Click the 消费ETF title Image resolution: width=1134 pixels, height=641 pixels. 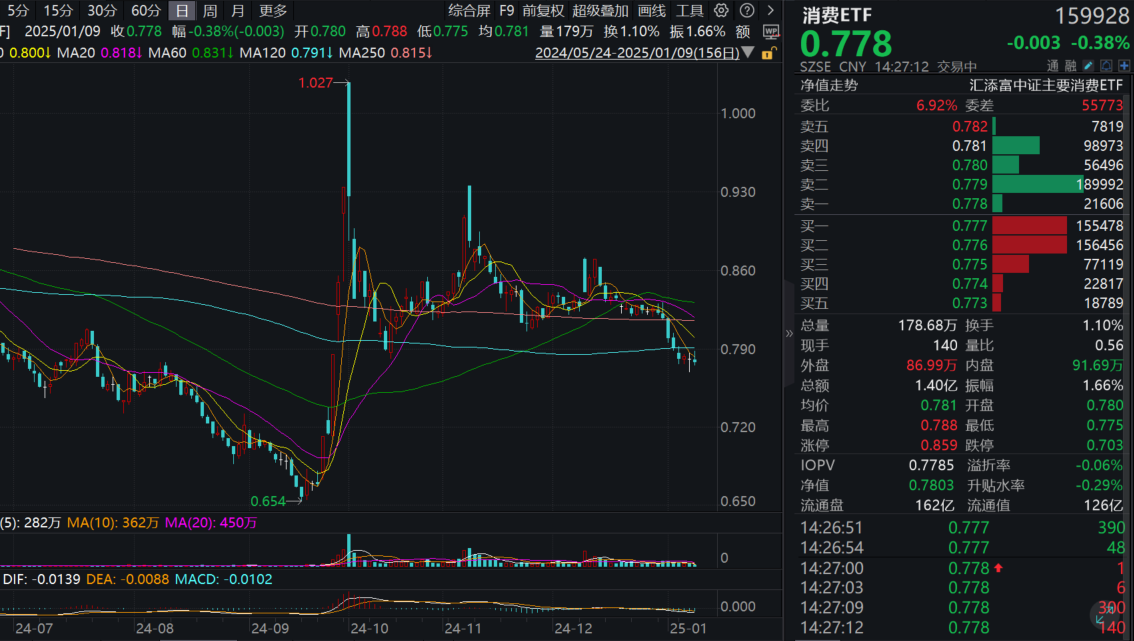[837, 15]
